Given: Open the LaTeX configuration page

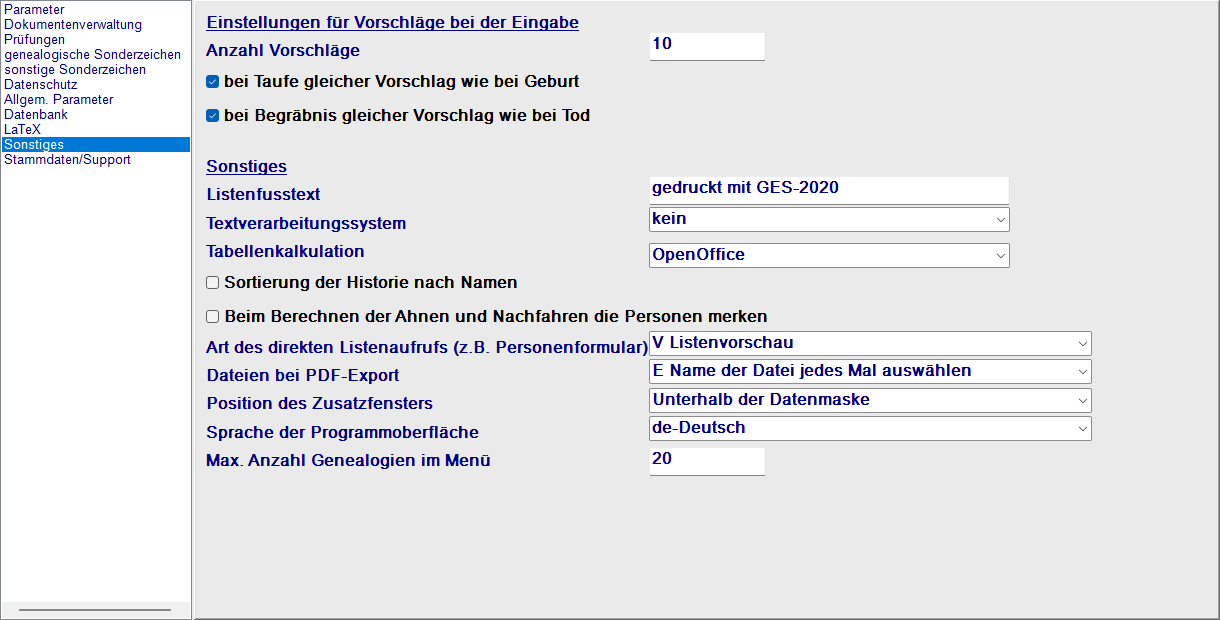Looking at the screenshot, I should click(x=23, y=129).
